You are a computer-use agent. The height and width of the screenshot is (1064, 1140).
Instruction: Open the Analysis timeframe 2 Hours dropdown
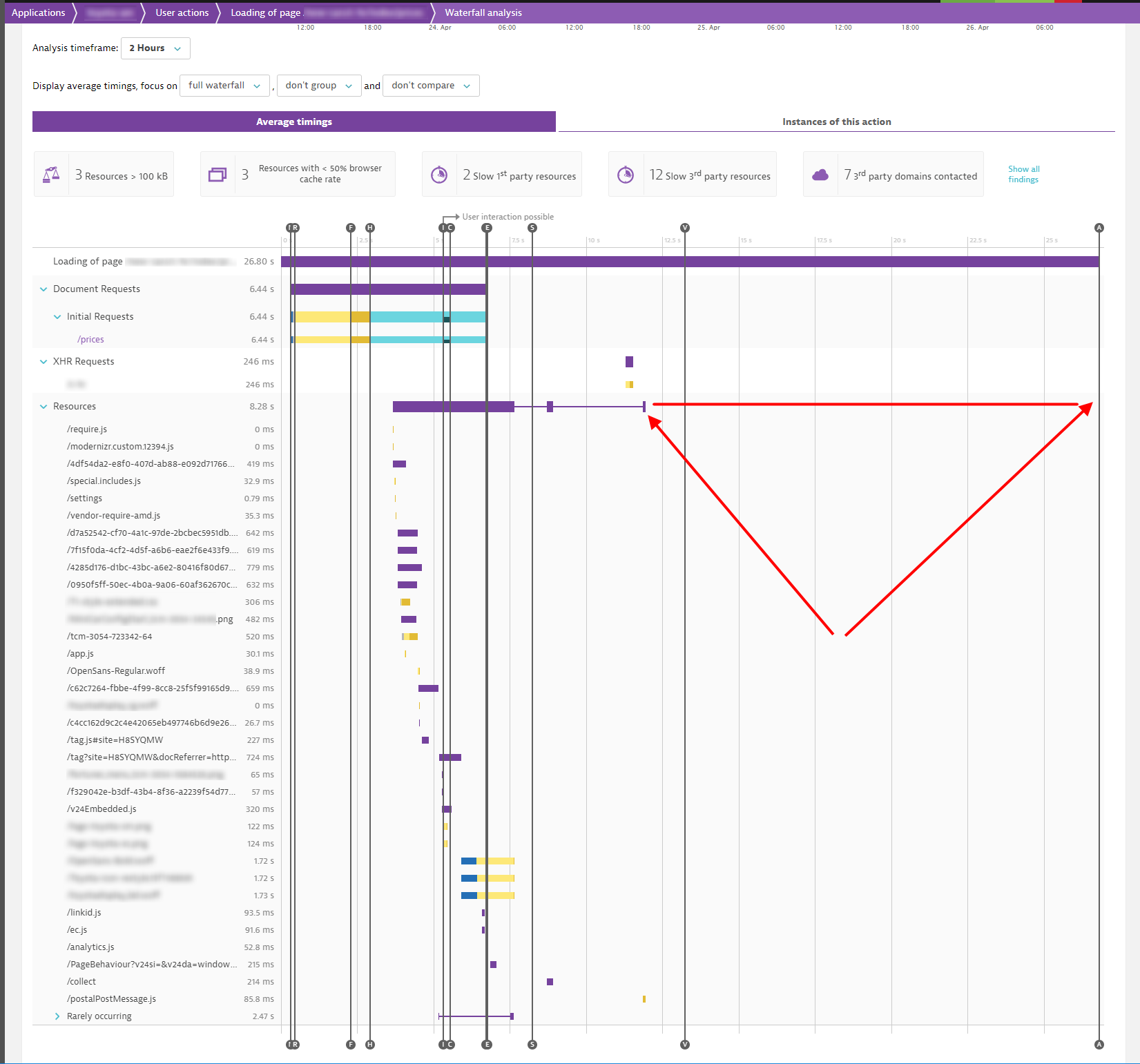pos(155,48)
